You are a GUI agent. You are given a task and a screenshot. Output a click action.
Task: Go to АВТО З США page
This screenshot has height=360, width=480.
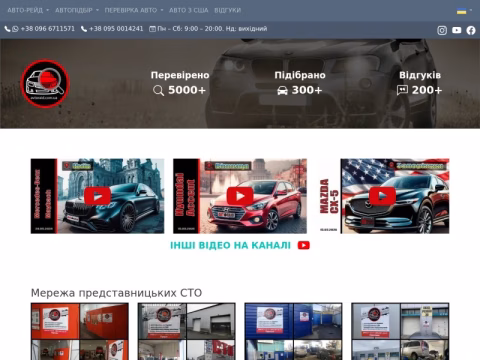pos(189,10)
